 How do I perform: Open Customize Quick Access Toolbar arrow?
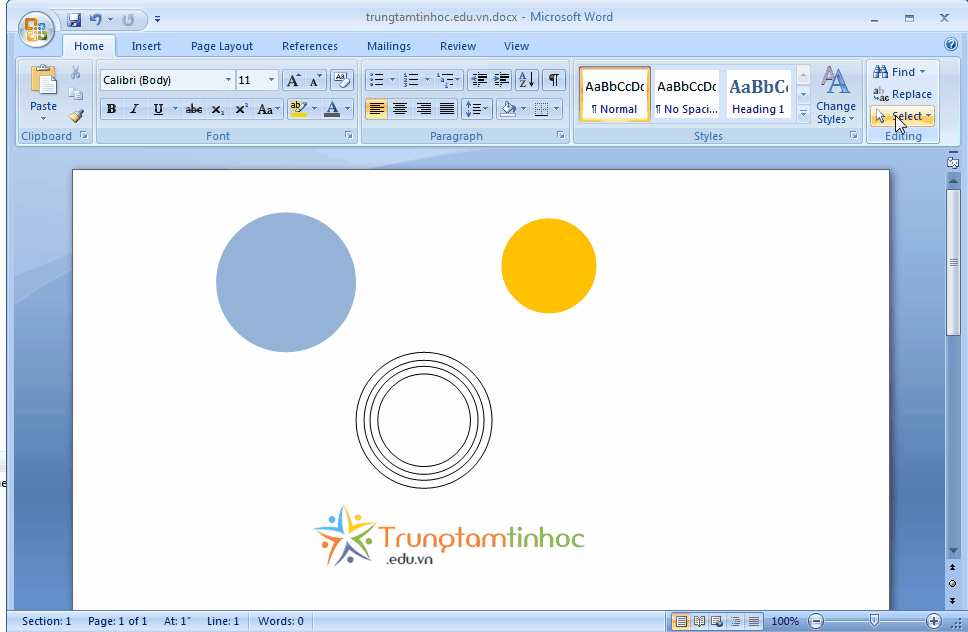(x=157, y=20)
